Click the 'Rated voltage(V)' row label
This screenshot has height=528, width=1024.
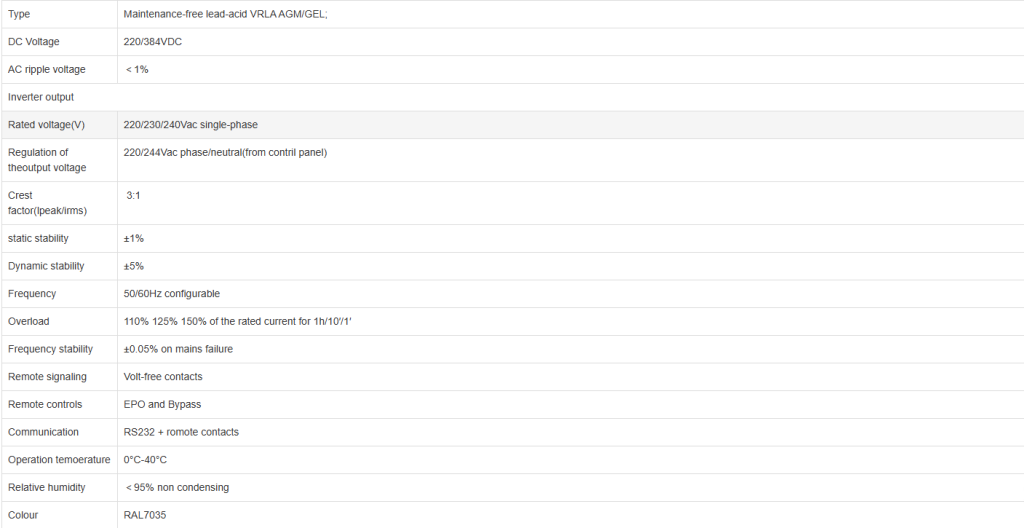pyautogui.click(x=46, y=125)
